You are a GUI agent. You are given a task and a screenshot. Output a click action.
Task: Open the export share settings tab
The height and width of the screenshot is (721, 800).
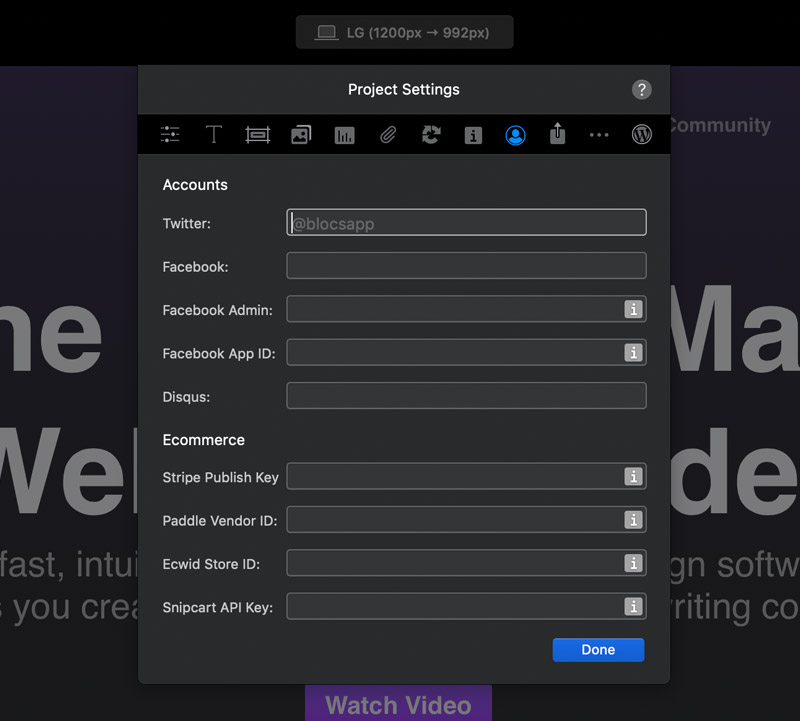tap(558, 134)
